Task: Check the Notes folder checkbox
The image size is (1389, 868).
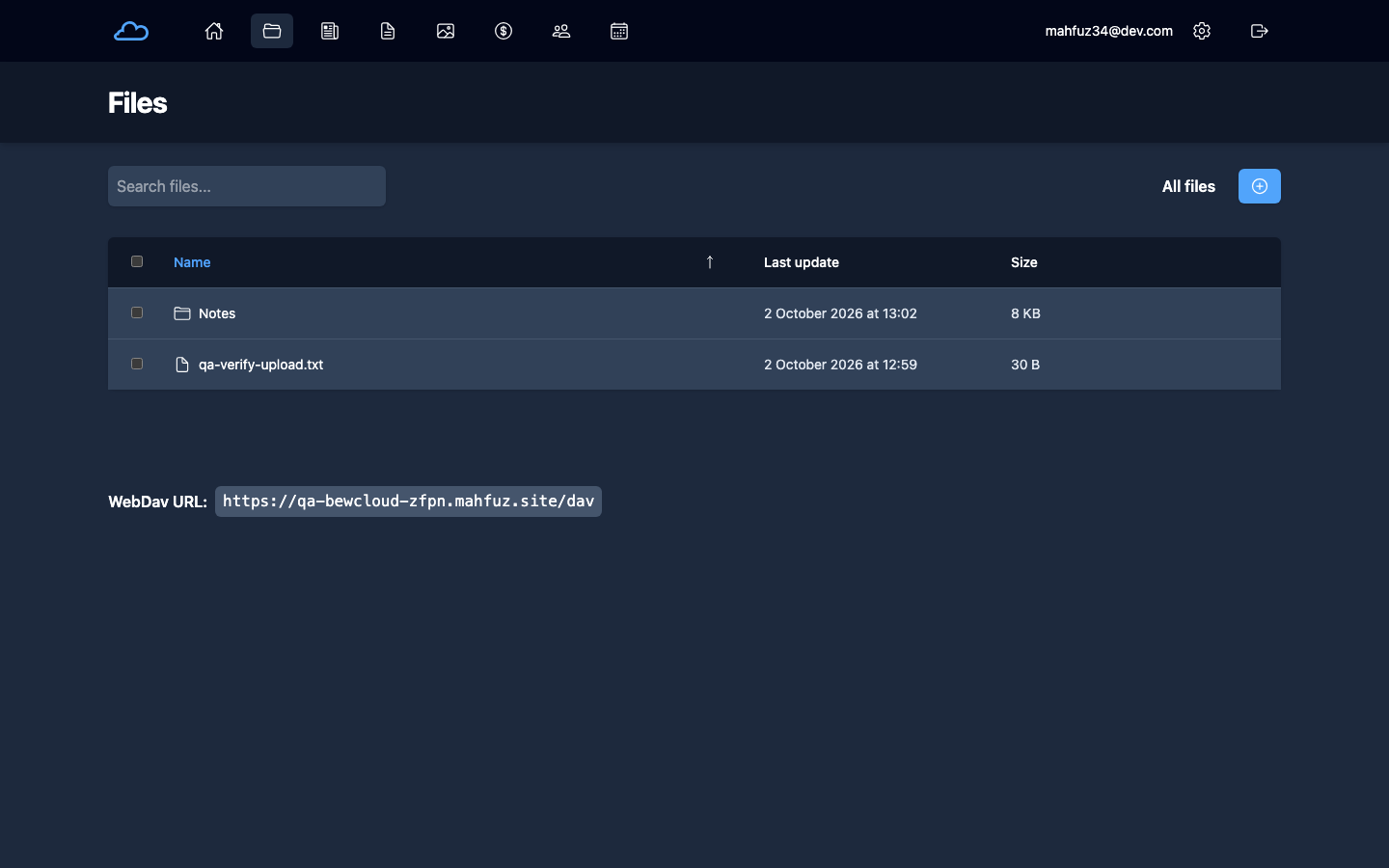Action: 137,312
